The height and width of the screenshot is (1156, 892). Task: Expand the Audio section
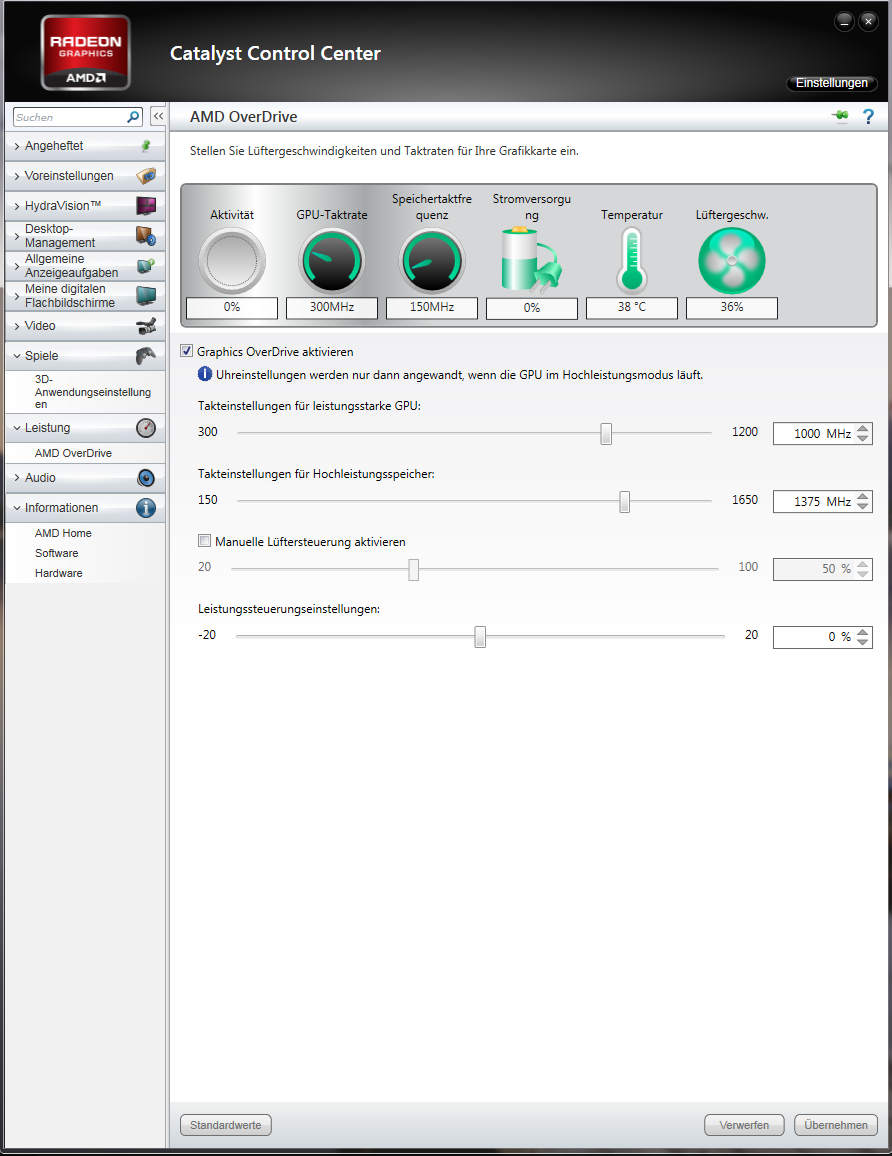(x=17, y=478)
